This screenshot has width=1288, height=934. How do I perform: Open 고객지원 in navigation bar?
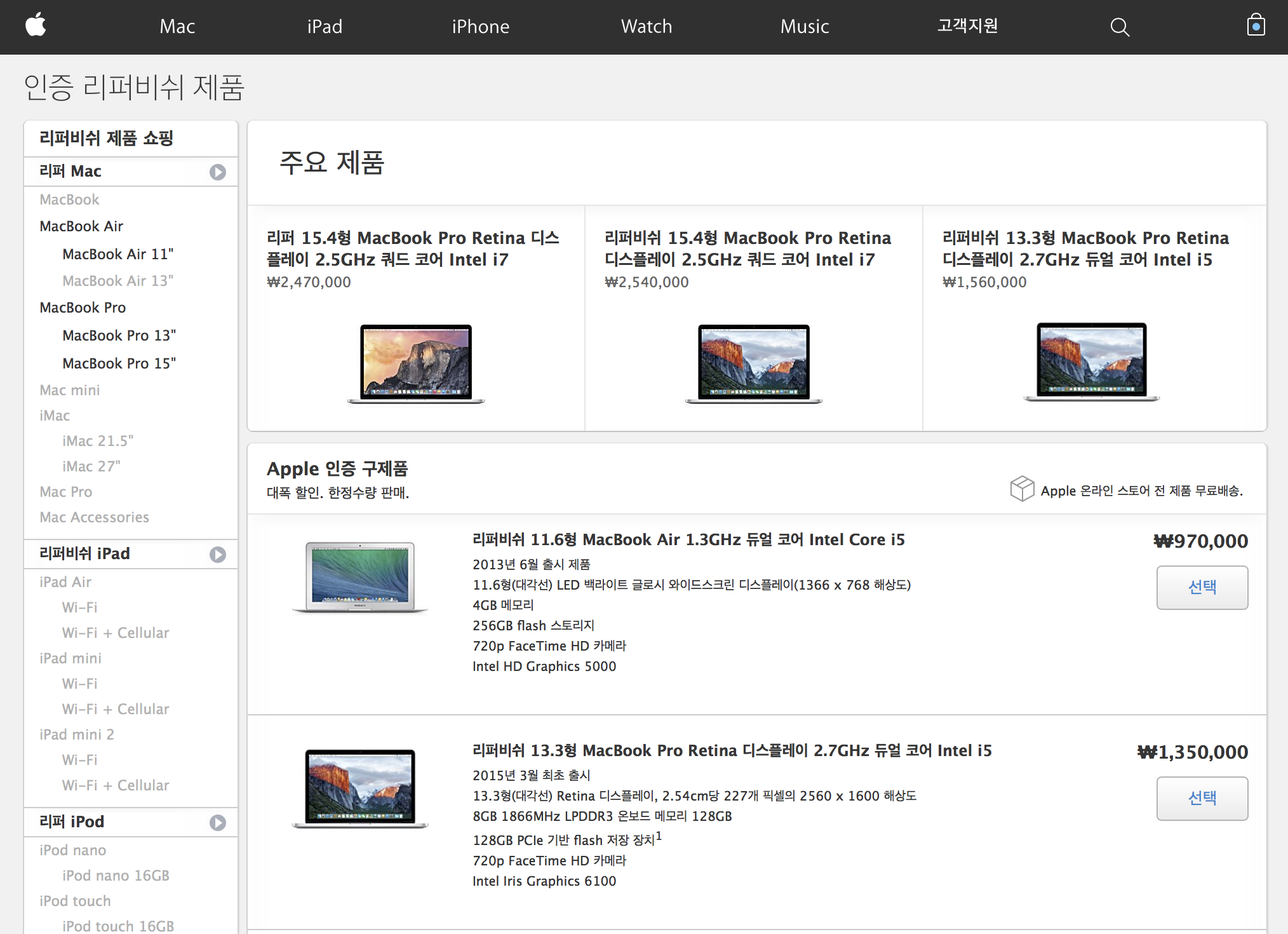tap(967, 25)
